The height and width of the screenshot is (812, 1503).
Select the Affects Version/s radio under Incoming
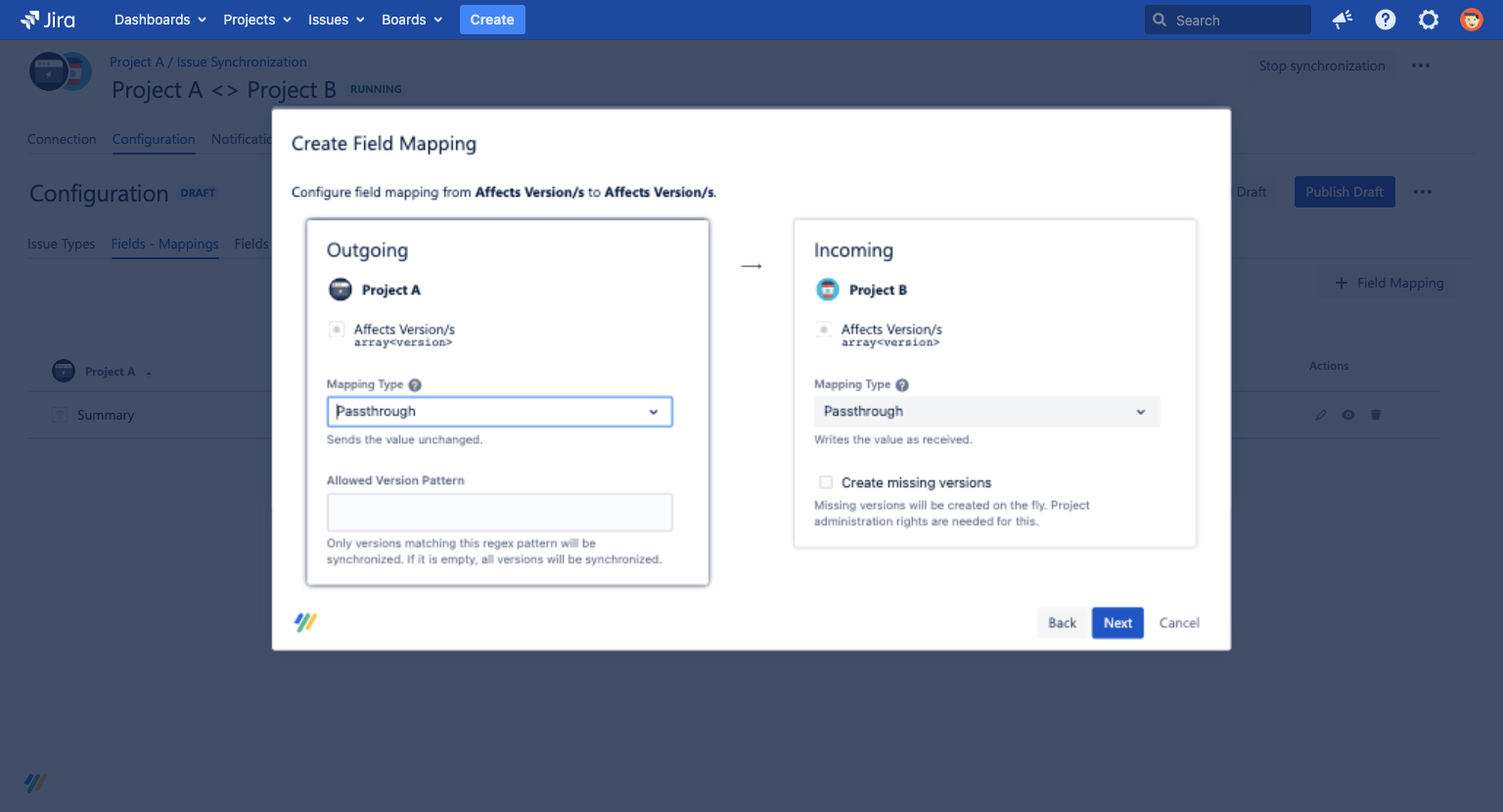[824, 330]
